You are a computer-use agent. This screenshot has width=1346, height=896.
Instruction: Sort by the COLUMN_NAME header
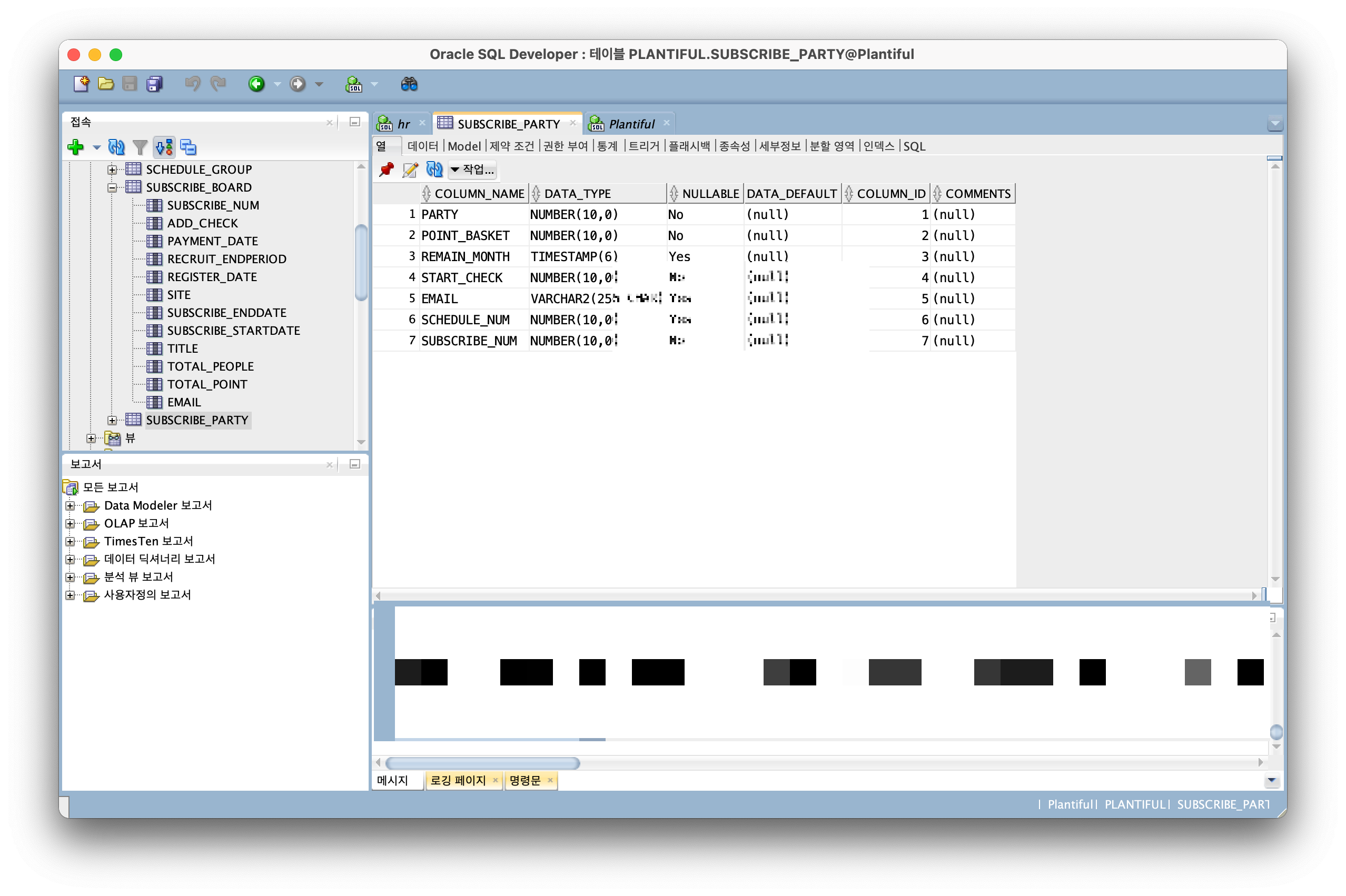click(x=479, y=194)
